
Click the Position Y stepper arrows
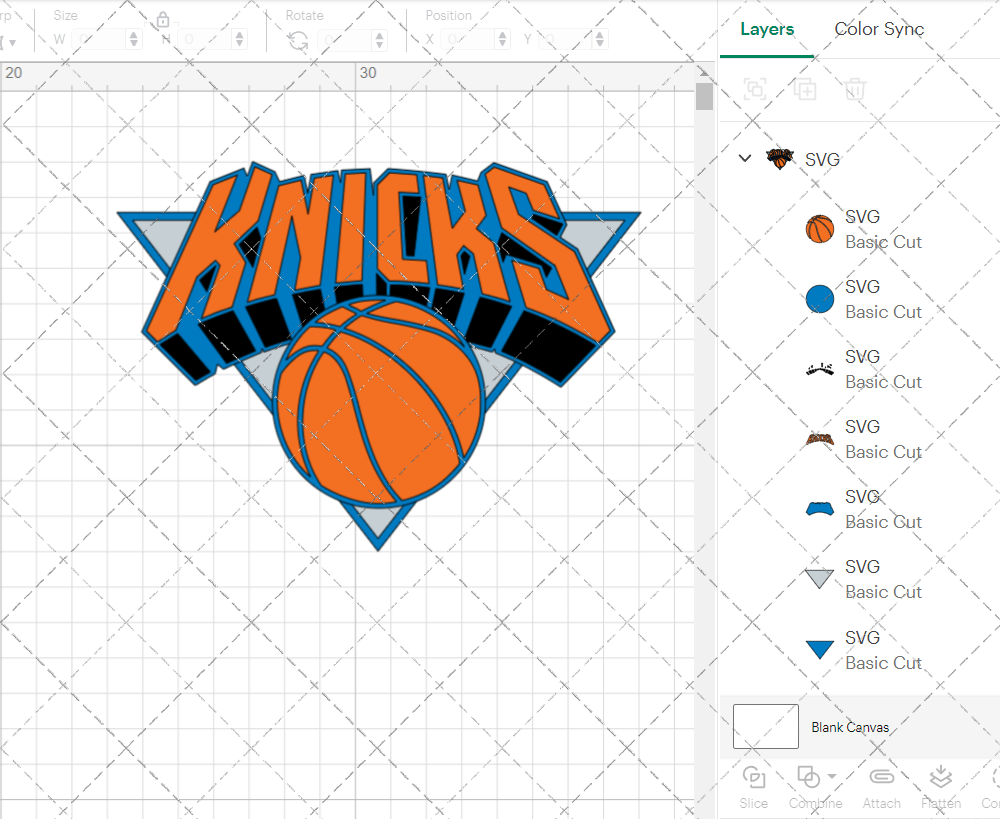click(x=599, y=40)
